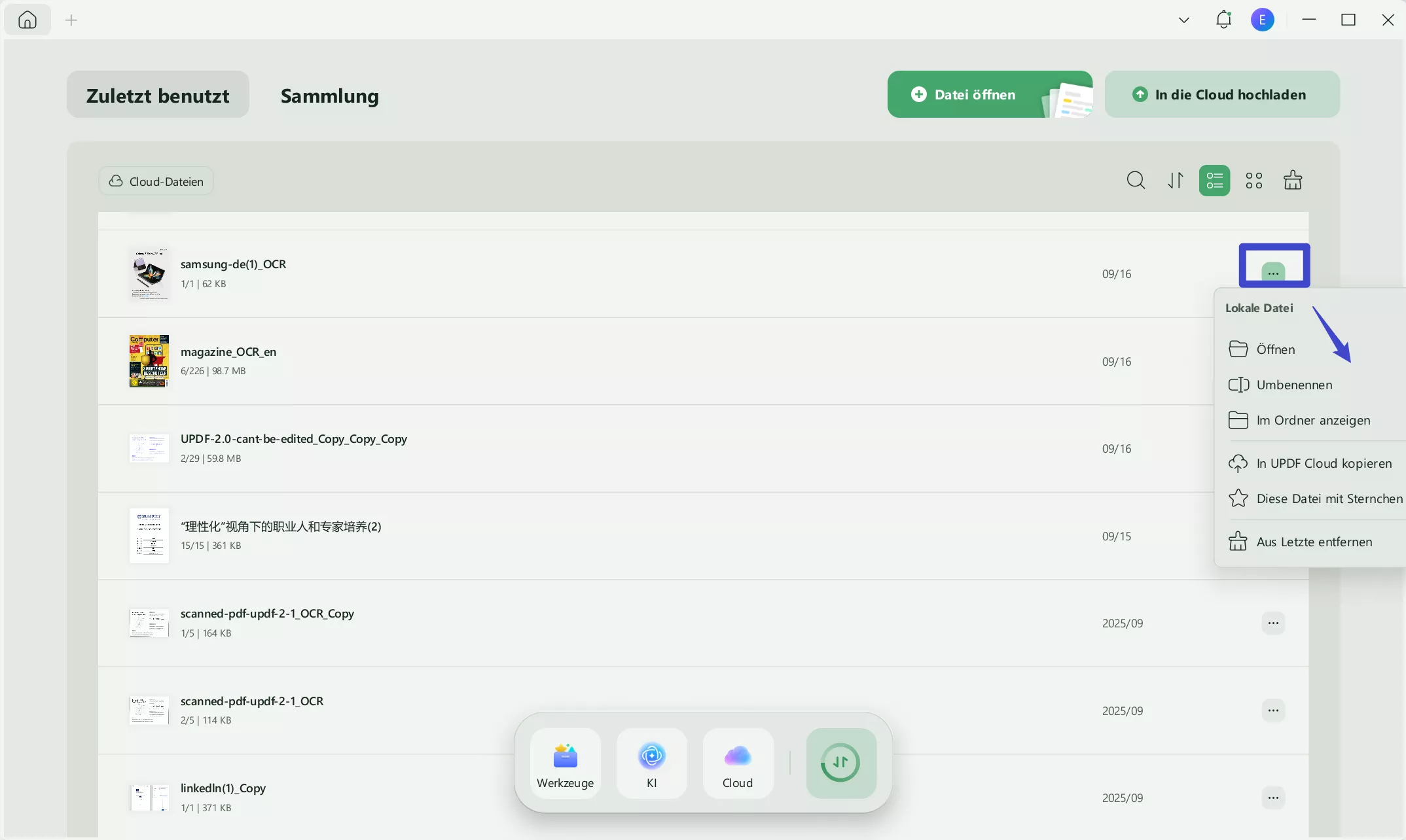This screenshot has height=840, width=1406.
Task: Choose Umbenennen in context menu
Action: [x=1293, y=385]
